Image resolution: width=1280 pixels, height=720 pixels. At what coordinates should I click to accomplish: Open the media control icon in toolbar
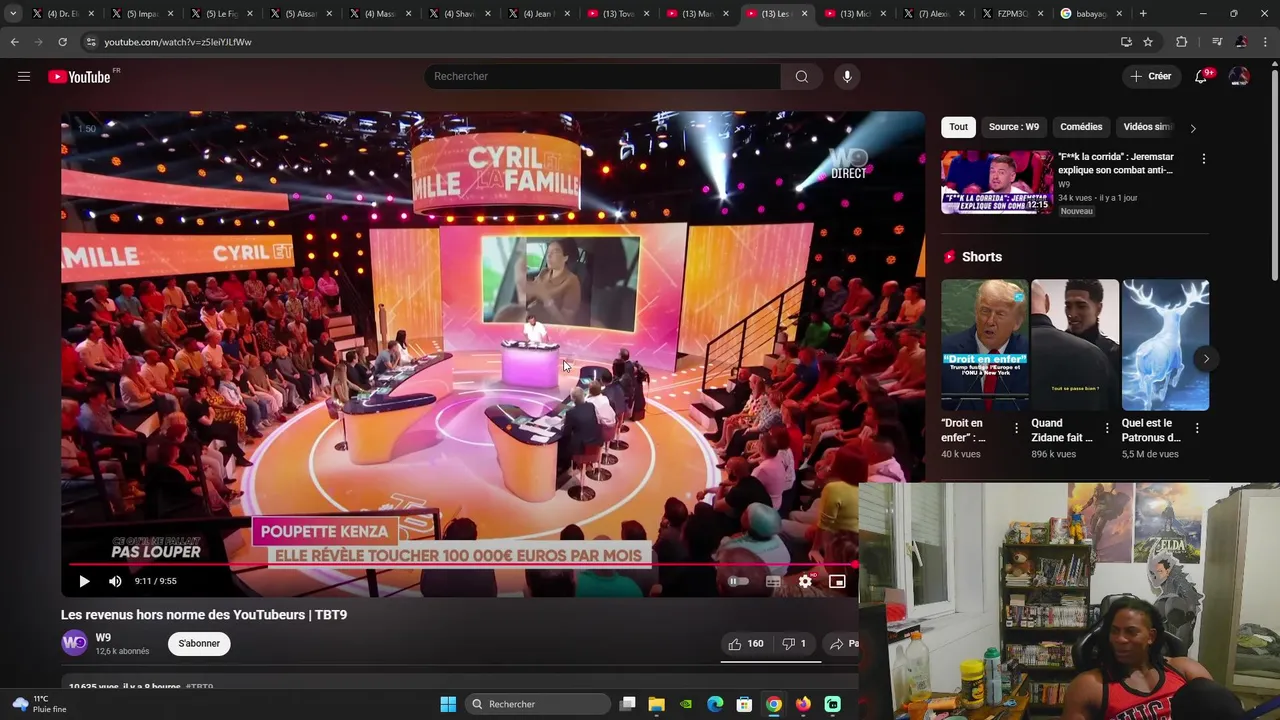click(1217, 42)
